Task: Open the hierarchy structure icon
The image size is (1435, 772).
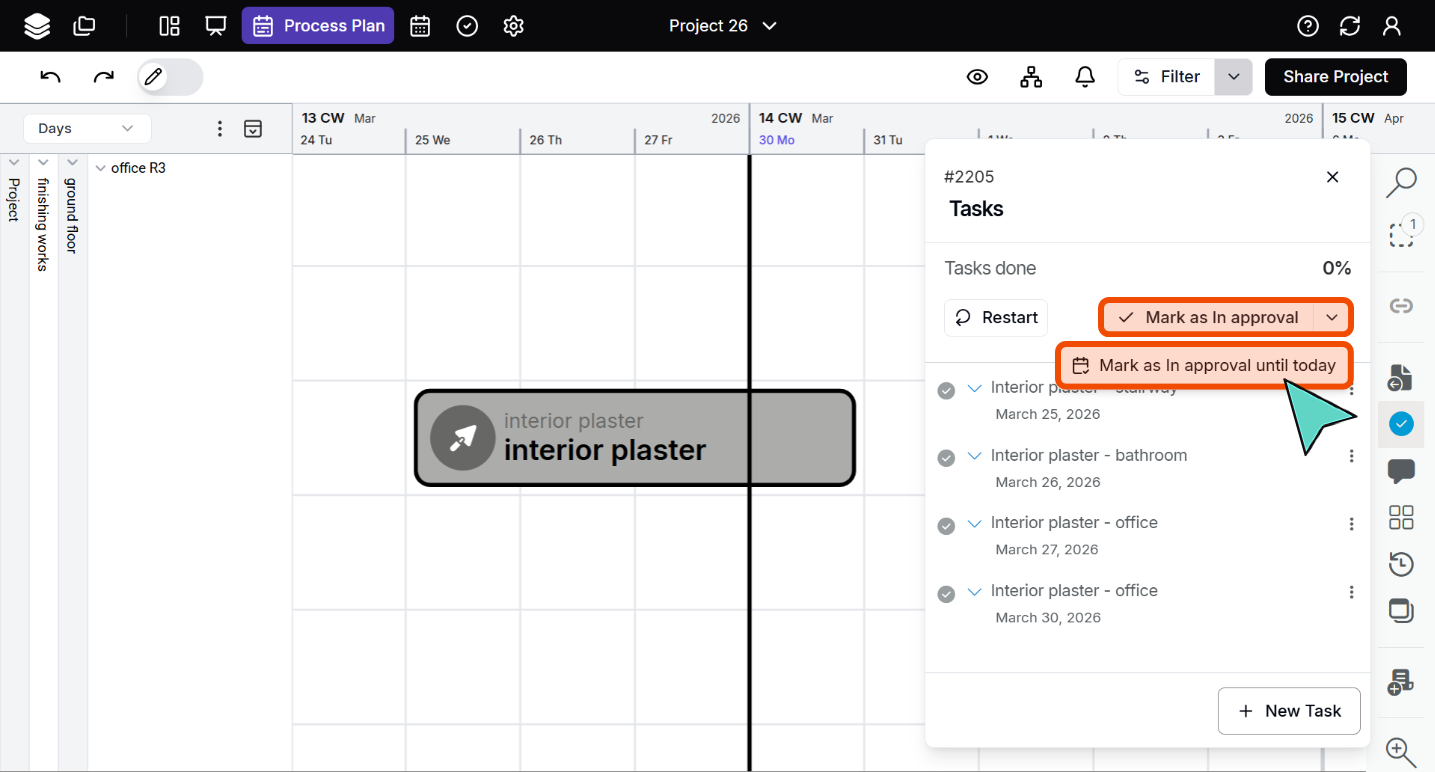Action: [1031, 77]
